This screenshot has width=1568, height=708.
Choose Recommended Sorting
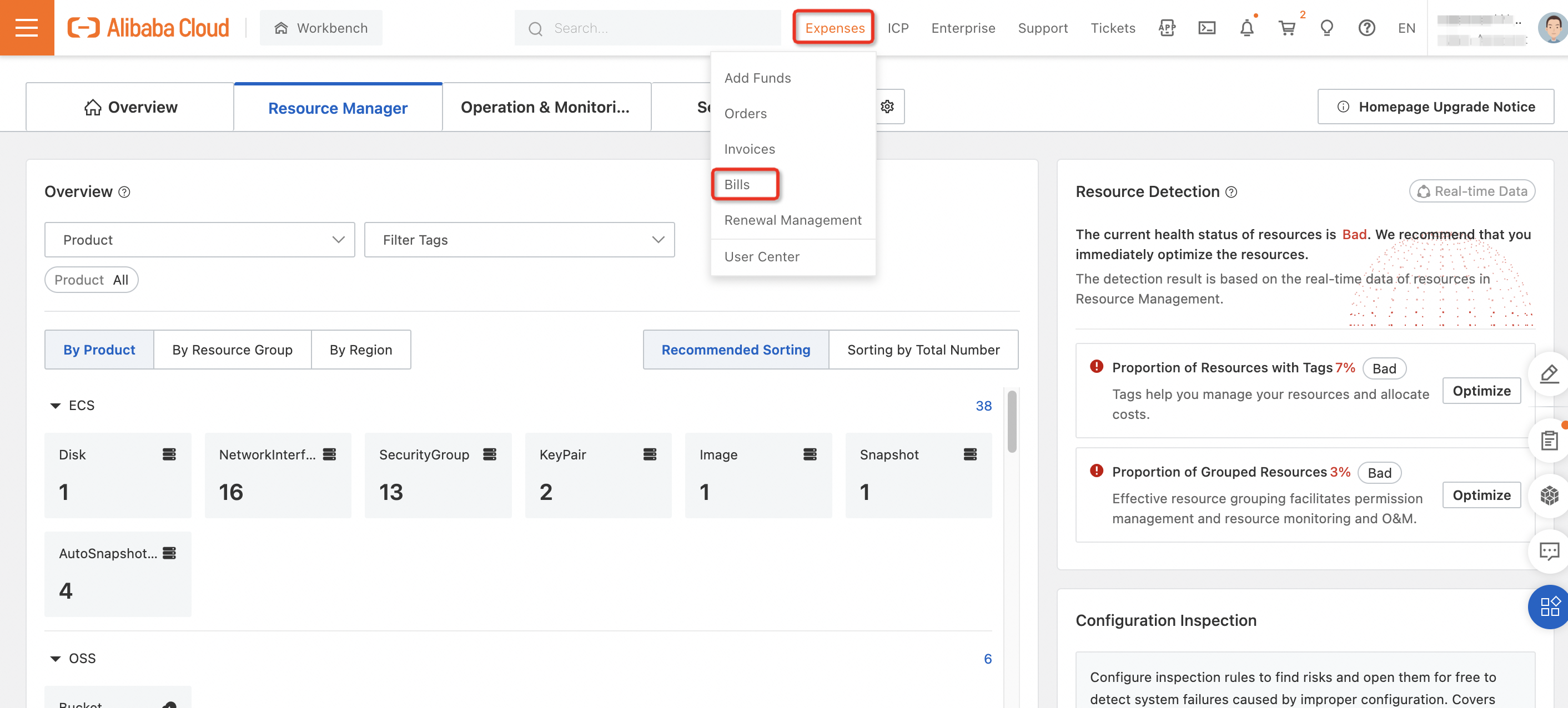tap(736, 350)
